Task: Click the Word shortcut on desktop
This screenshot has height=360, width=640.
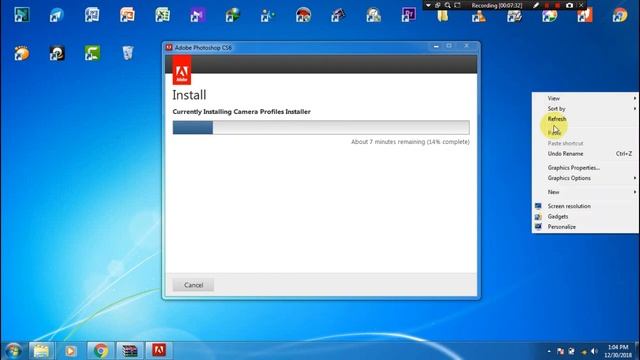Action: [92, 15]
